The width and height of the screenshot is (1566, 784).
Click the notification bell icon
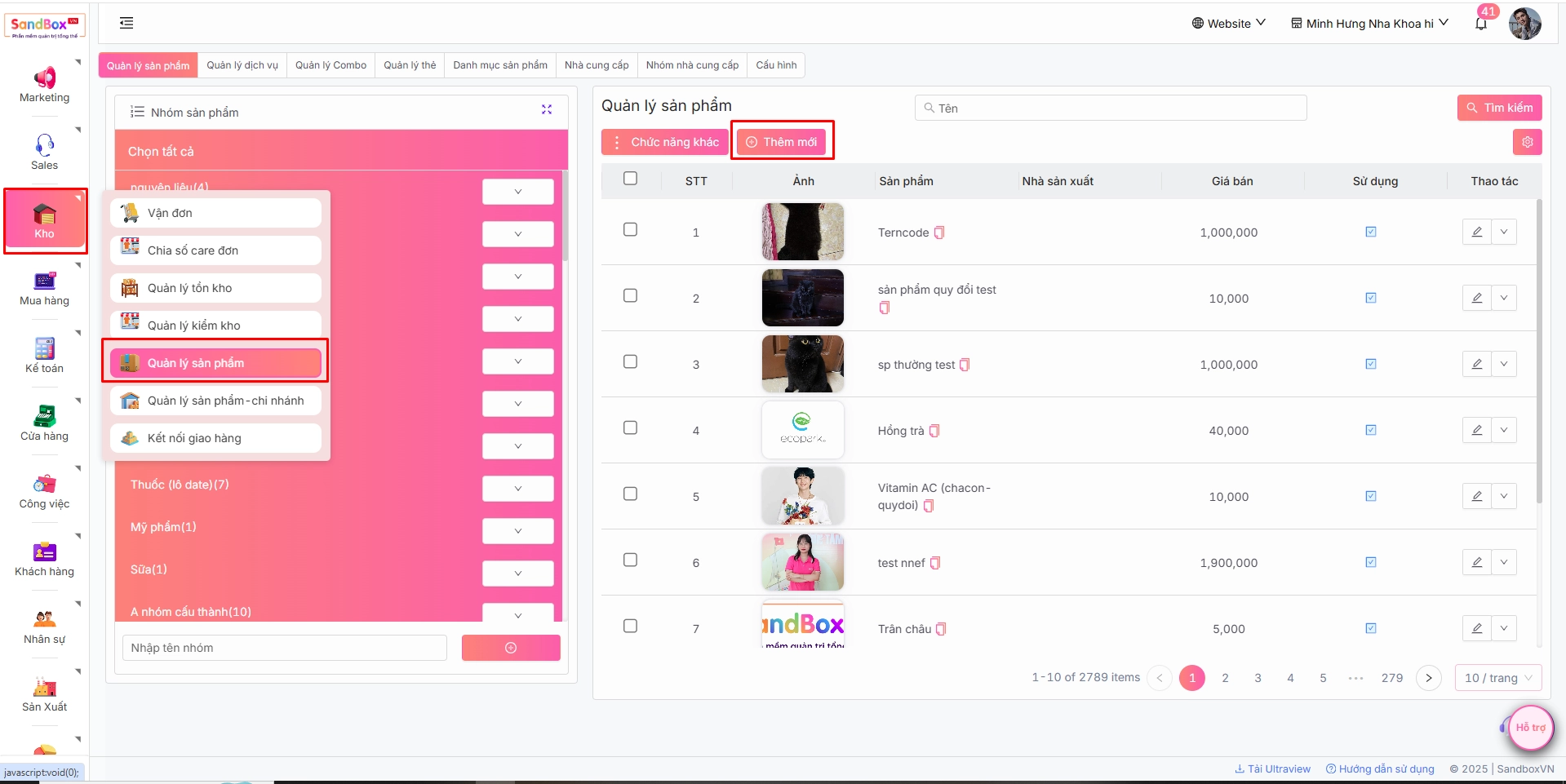(1480, 24)
